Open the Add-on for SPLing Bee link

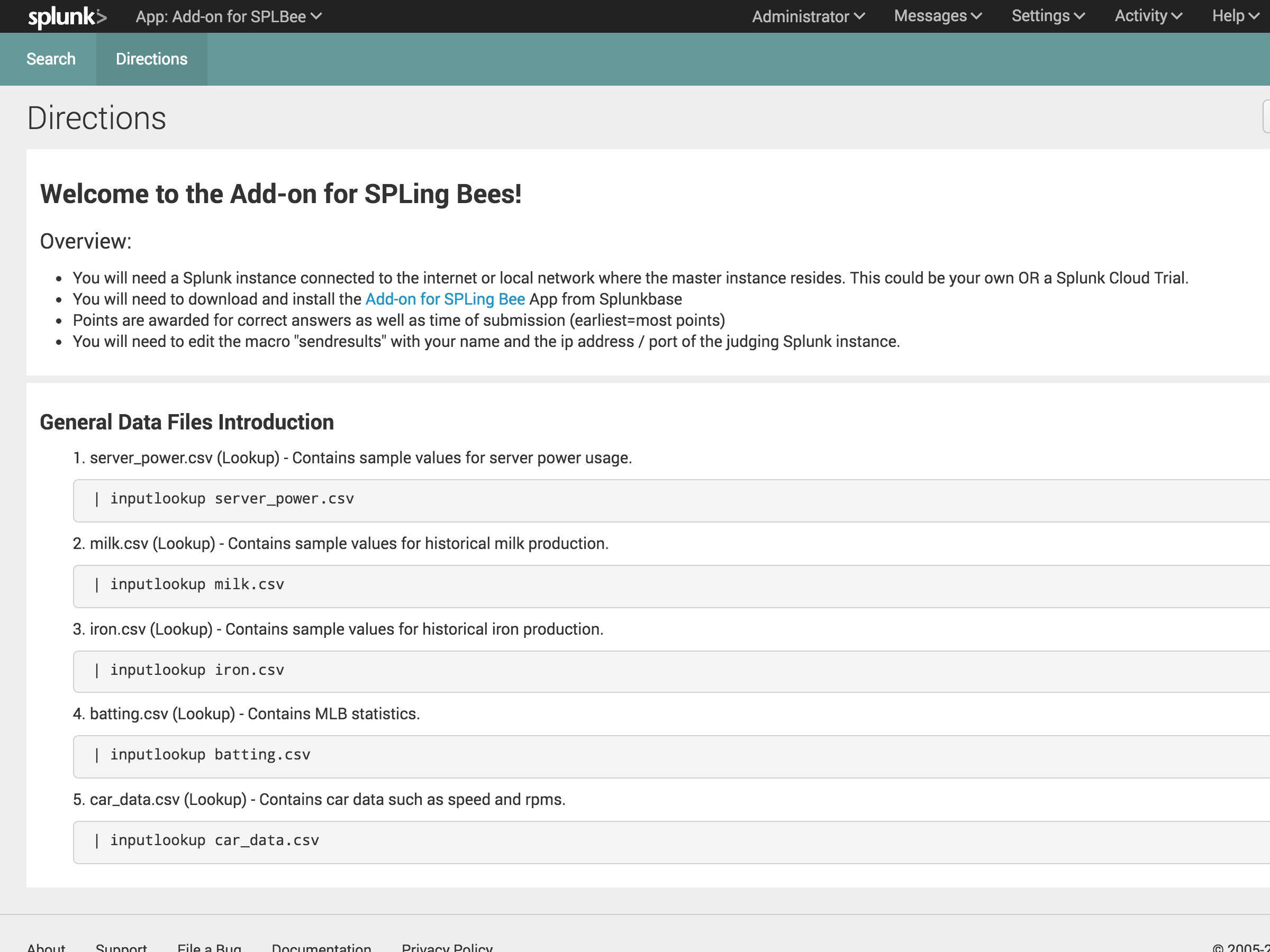446,298
